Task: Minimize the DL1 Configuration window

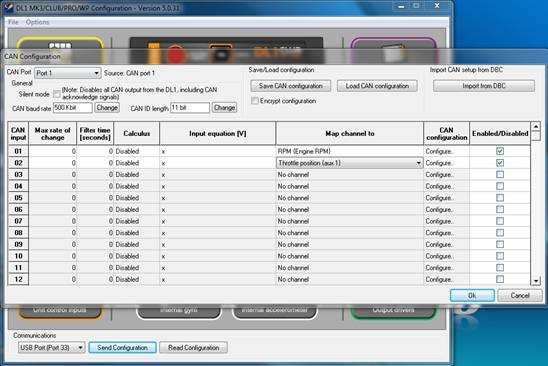Action: [x=401, y=6]
